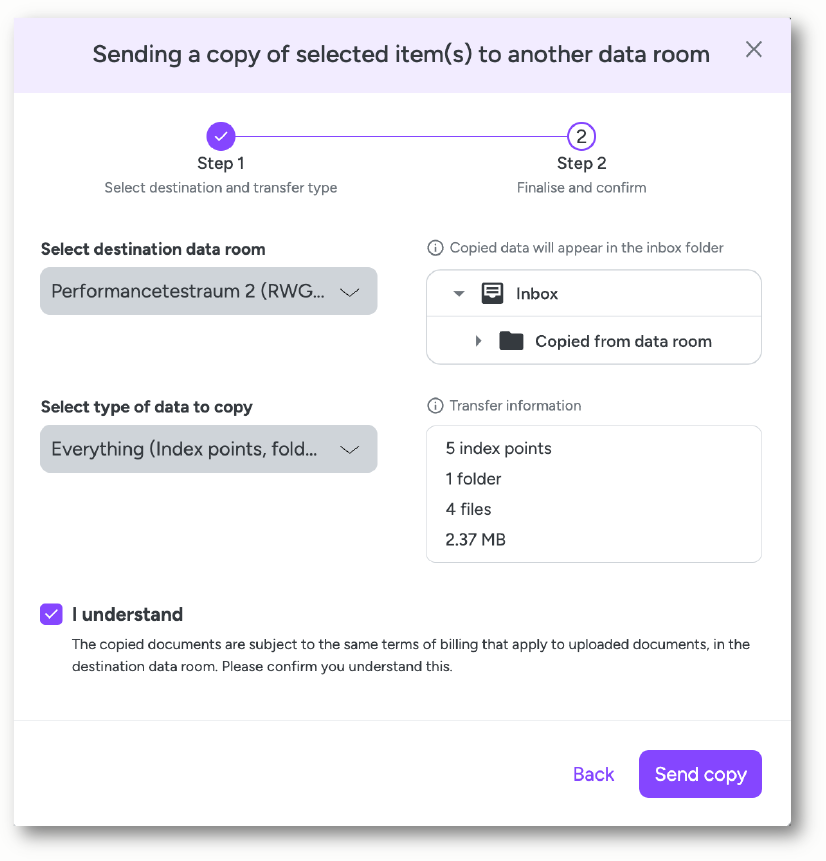Click the I understand label text

click(127, 614)
